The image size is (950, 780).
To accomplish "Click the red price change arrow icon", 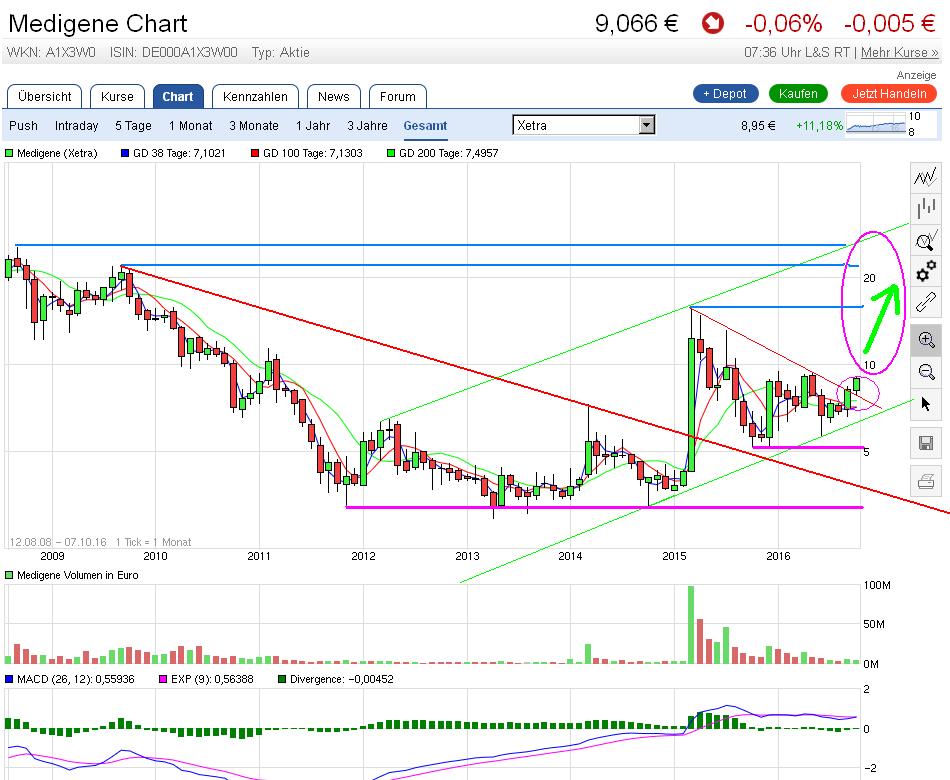I will click(x=712, y=24).
